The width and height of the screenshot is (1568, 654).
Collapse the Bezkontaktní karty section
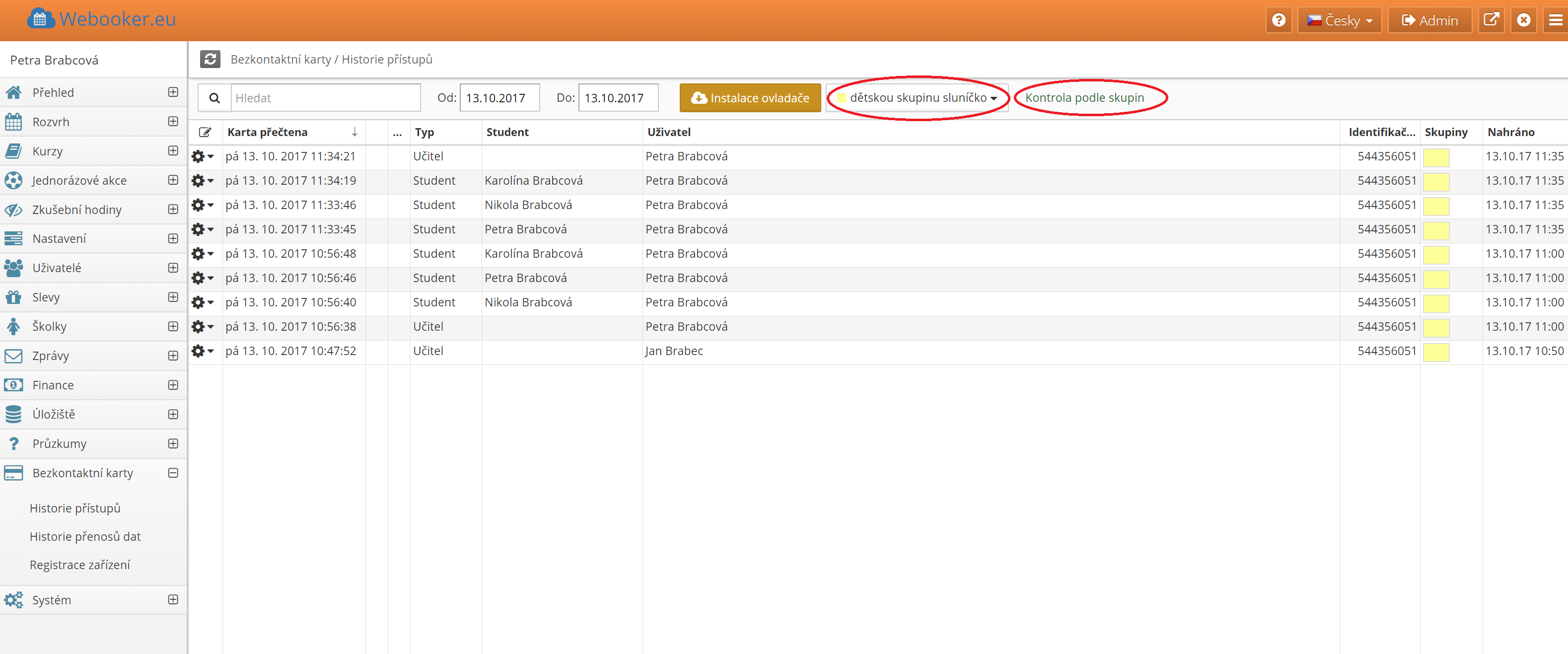(173, 473)
